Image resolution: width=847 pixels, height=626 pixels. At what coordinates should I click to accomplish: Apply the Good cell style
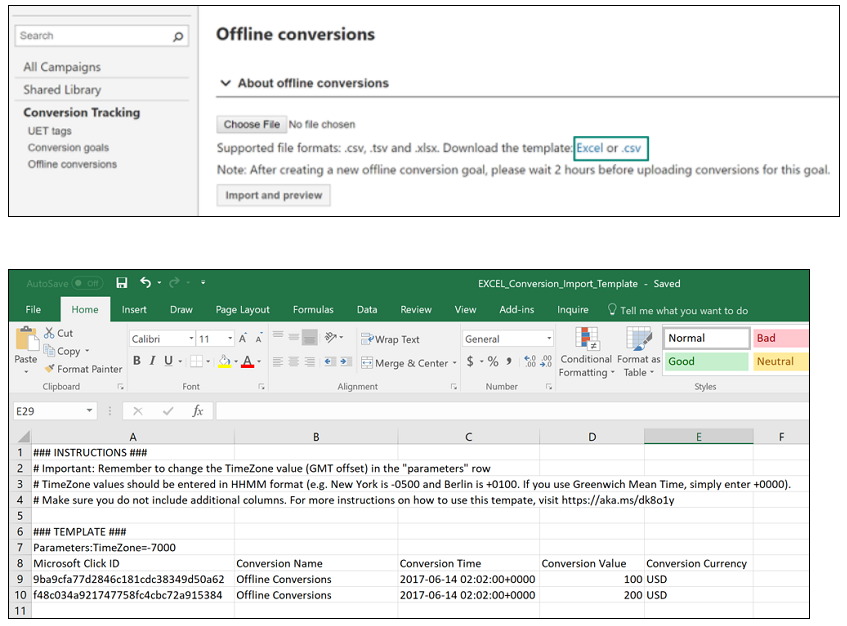click(x=706, y=361)
